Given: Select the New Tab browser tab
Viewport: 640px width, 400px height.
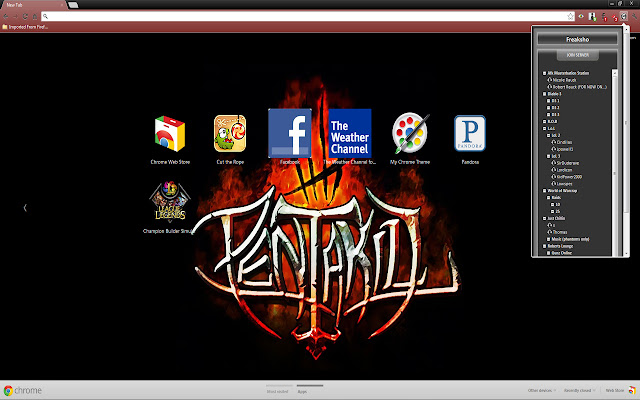Looking at the screenshot, I should click(x=33, y=5).
